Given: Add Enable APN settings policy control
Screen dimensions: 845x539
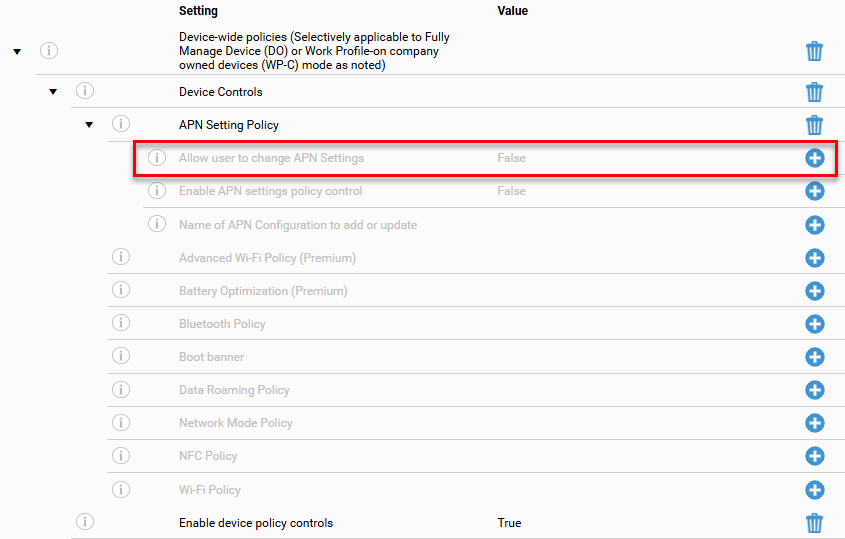Looking at the screenshot, I should coord(815,191).
